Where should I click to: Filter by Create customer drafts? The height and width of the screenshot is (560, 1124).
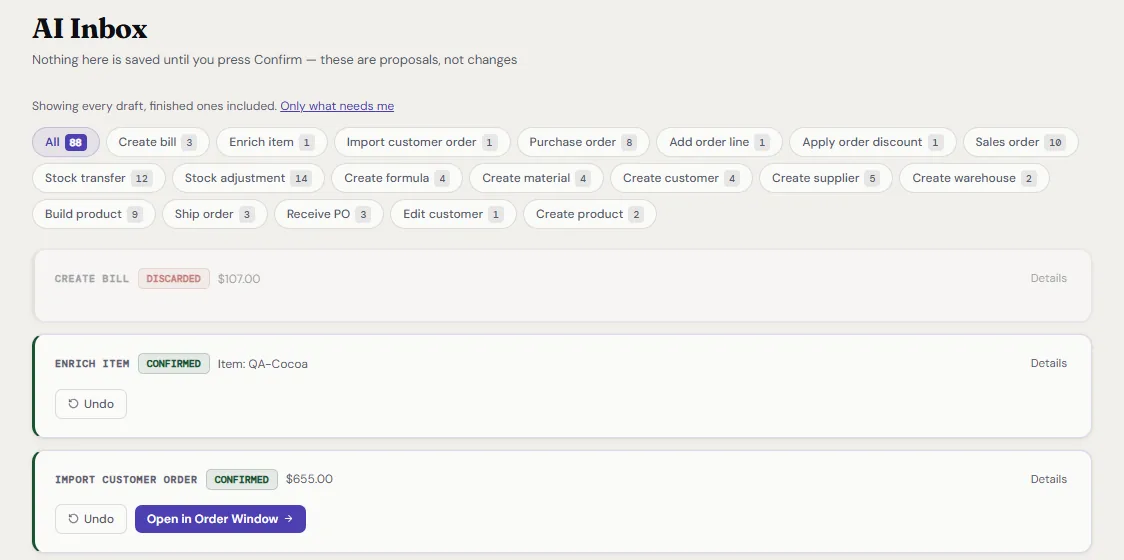click(681, 178)
